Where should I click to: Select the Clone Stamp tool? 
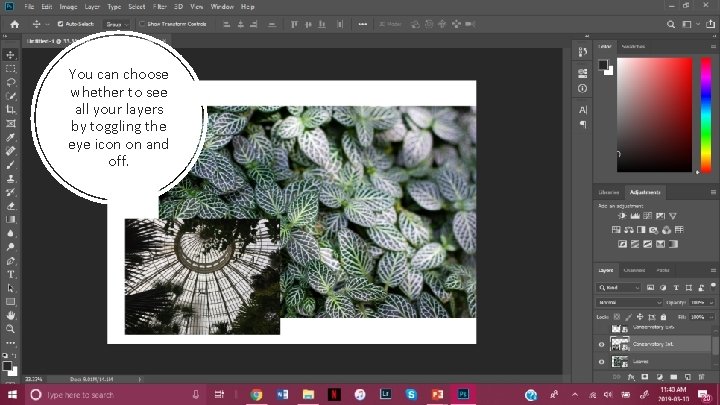tap(10, 178)
